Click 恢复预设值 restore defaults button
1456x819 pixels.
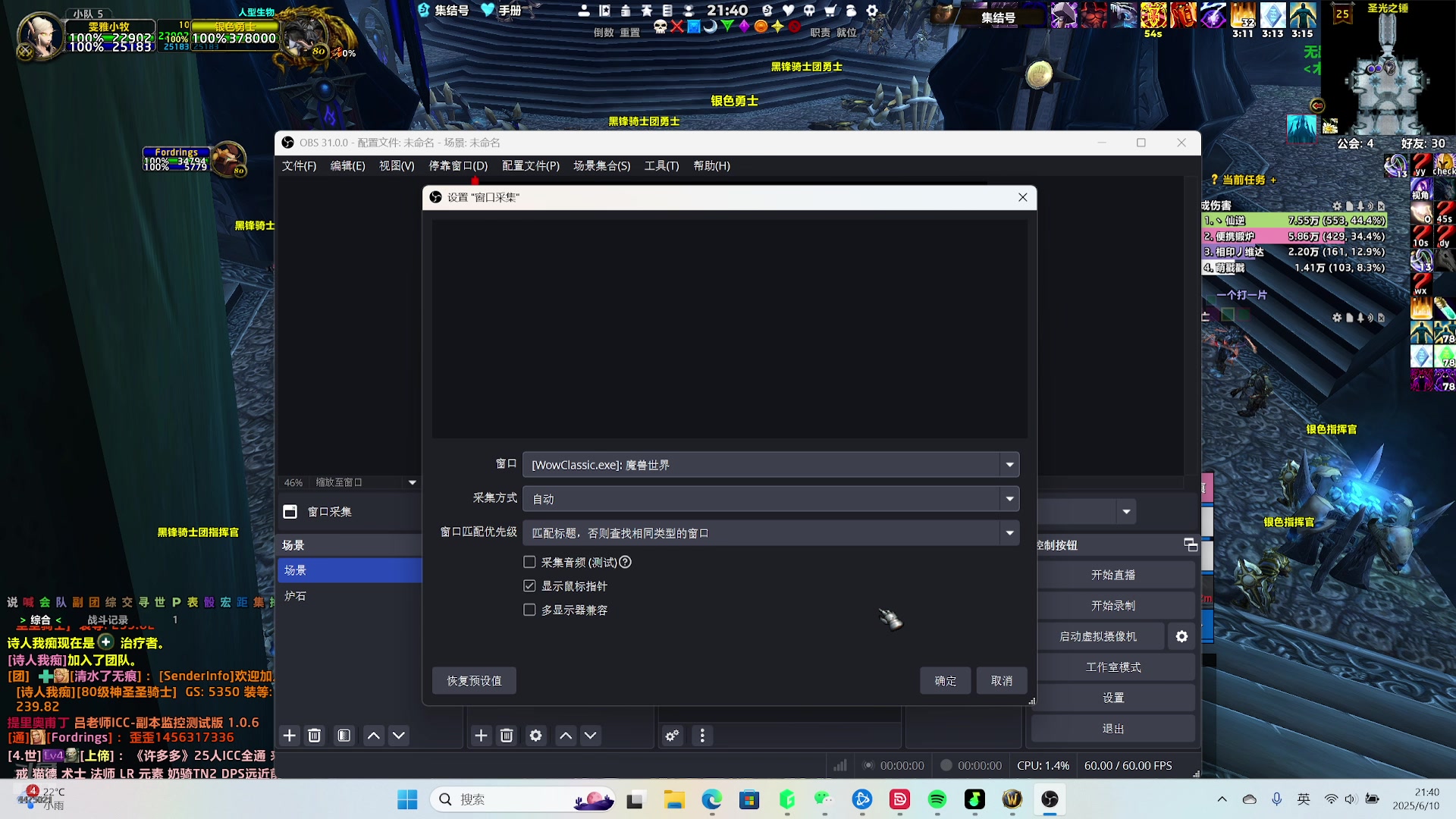[474, 681]
